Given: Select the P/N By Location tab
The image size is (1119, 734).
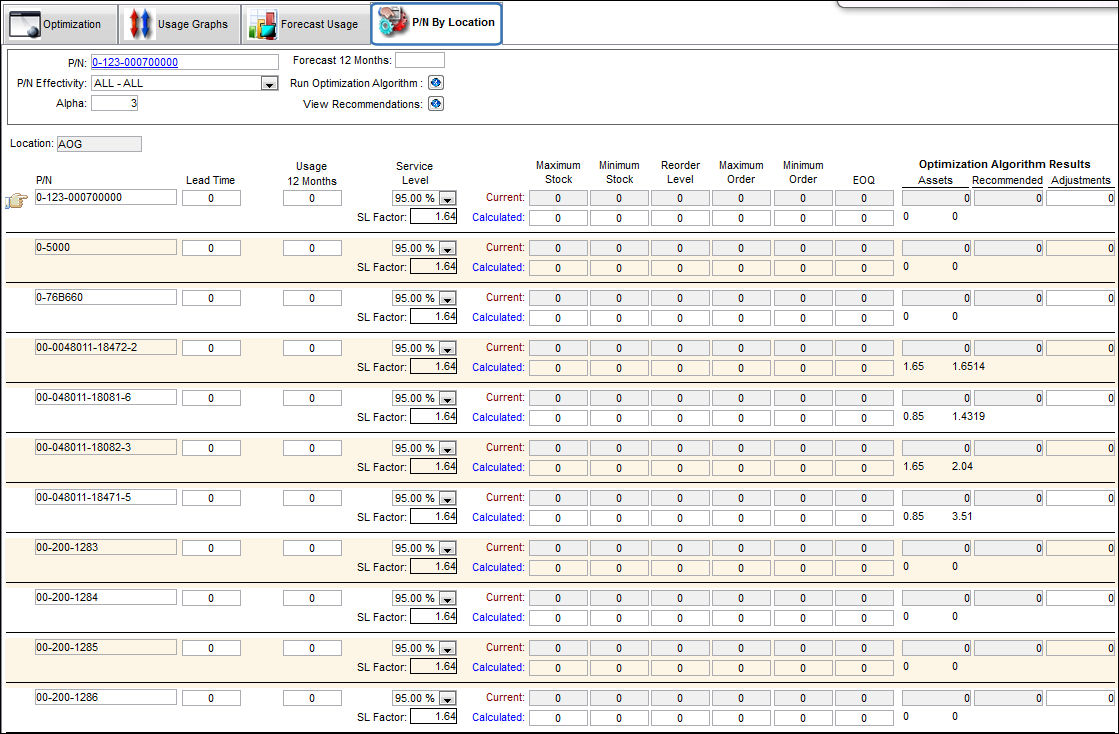Looking at the screenshot, I should [x=436, y=24].
